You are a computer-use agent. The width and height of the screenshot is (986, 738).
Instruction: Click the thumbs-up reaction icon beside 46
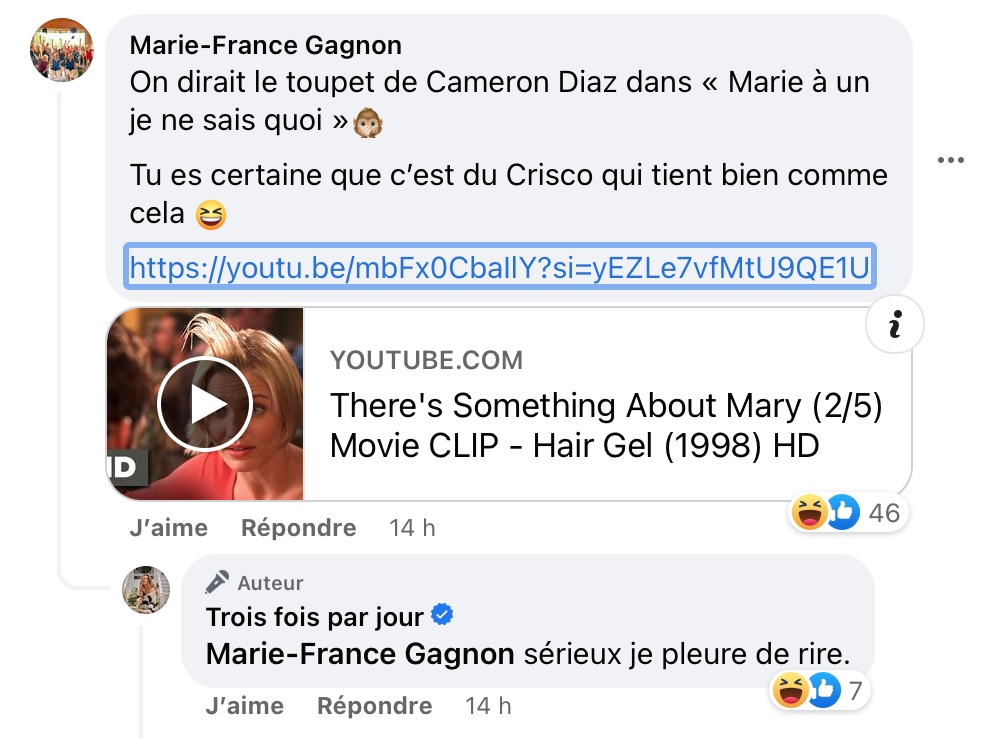843,512
